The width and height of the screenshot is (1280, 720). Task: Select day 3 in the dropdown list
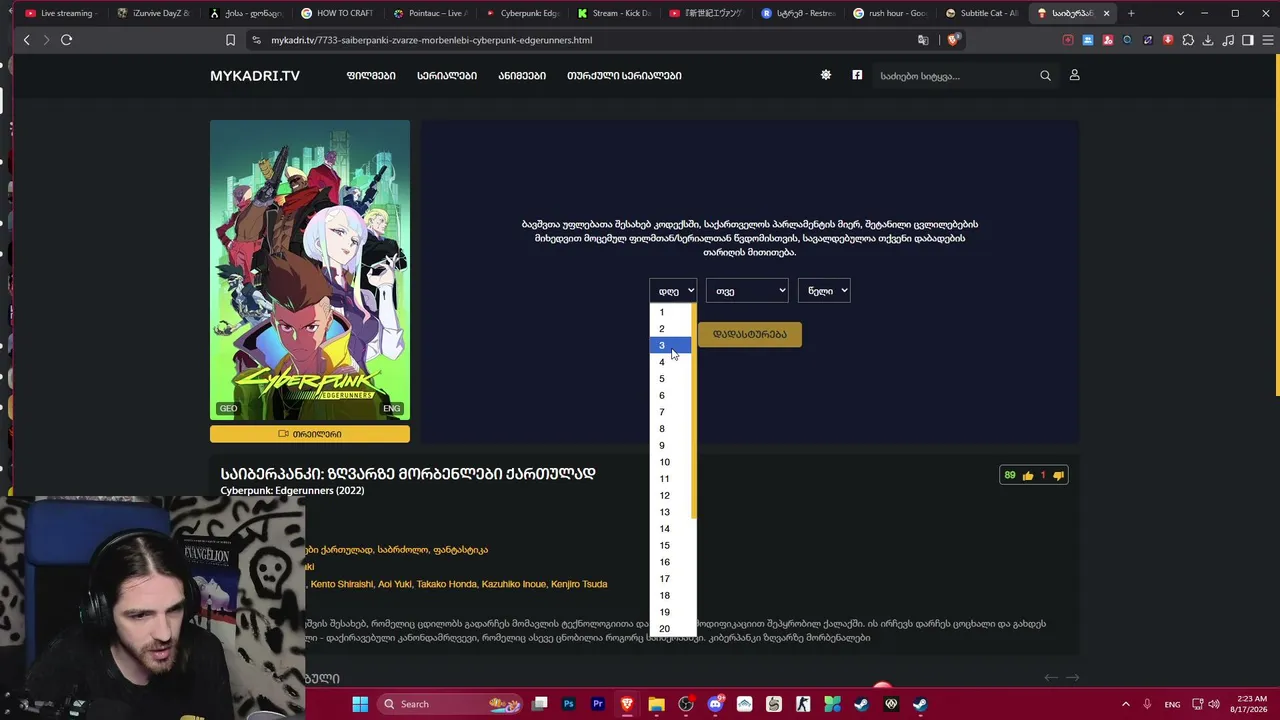click(670, 345)
